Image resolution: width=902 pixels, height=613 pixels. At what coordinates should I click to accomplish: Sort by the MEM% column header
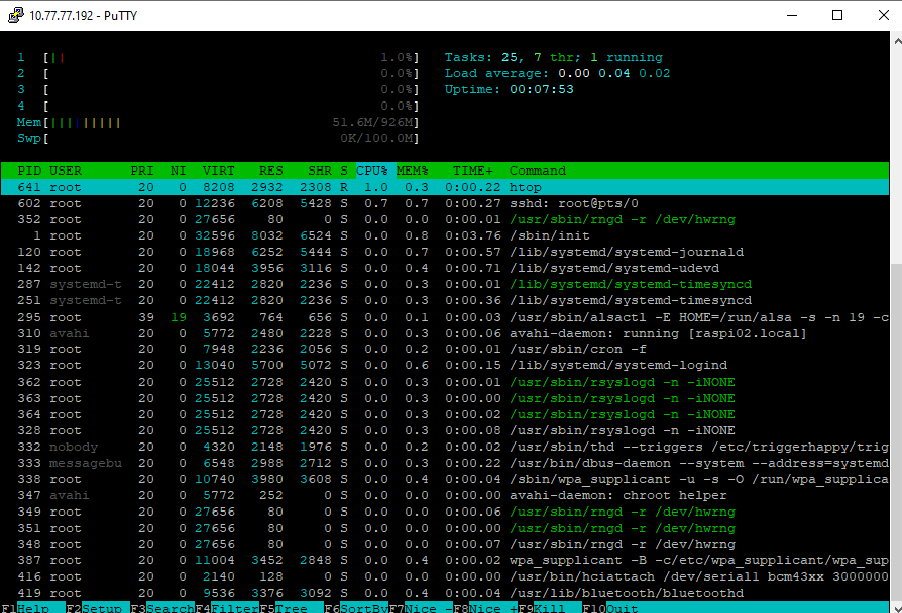412,171
